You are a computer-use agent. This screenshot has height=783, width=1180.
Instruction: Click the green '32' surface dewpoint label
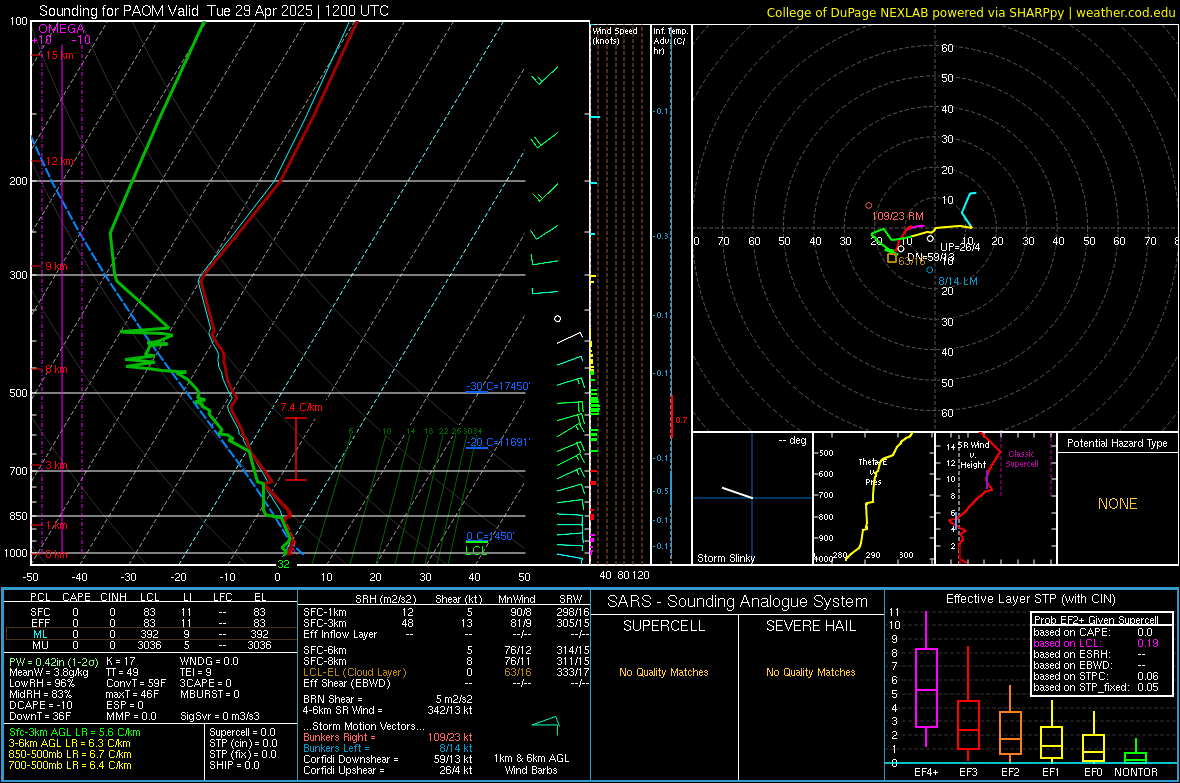(x=283, y=564)
